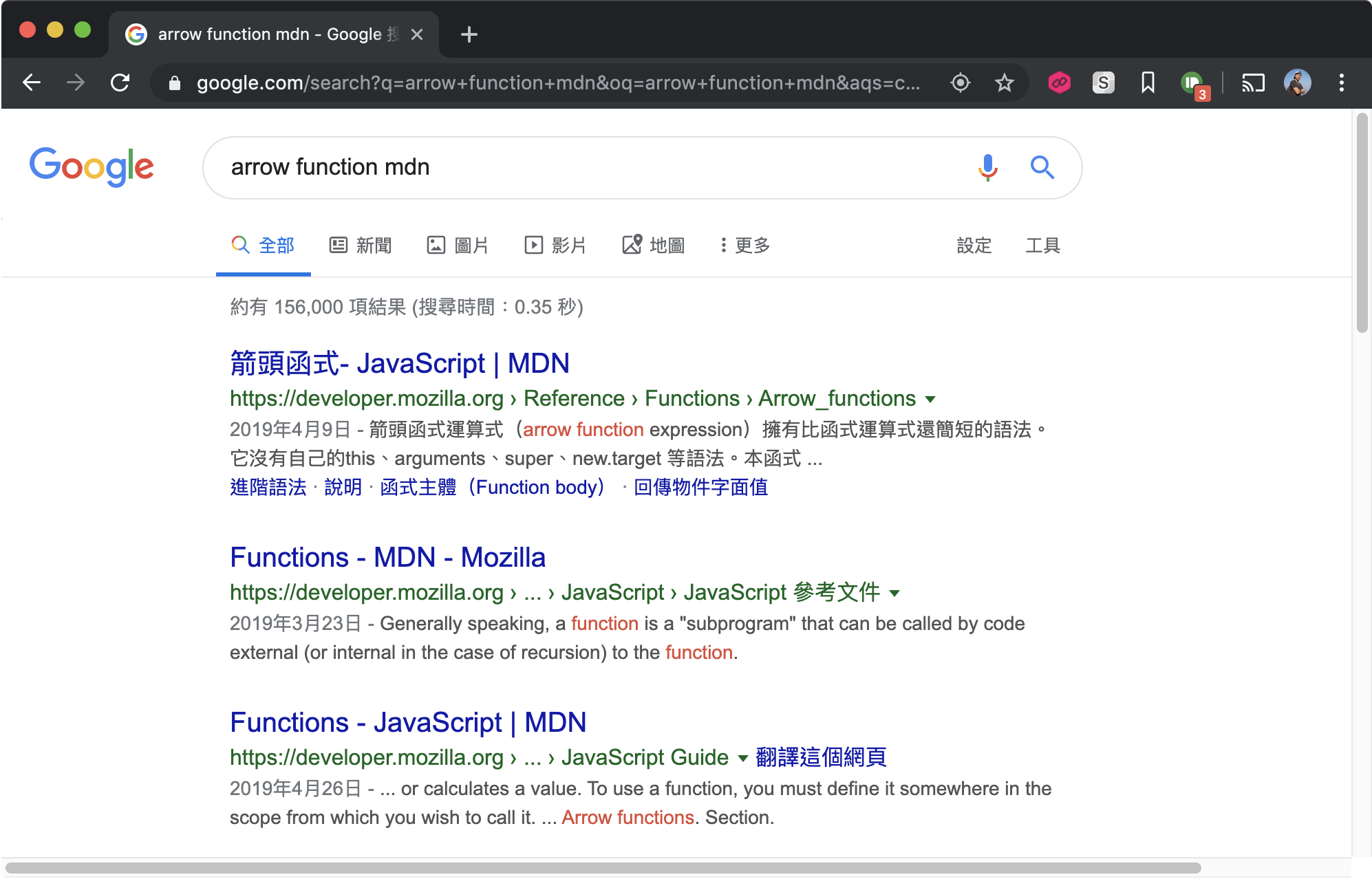Click the green URL ending in JavaScript Guide
Viewport: 1372px width, 879px height.
coord(479,757)
